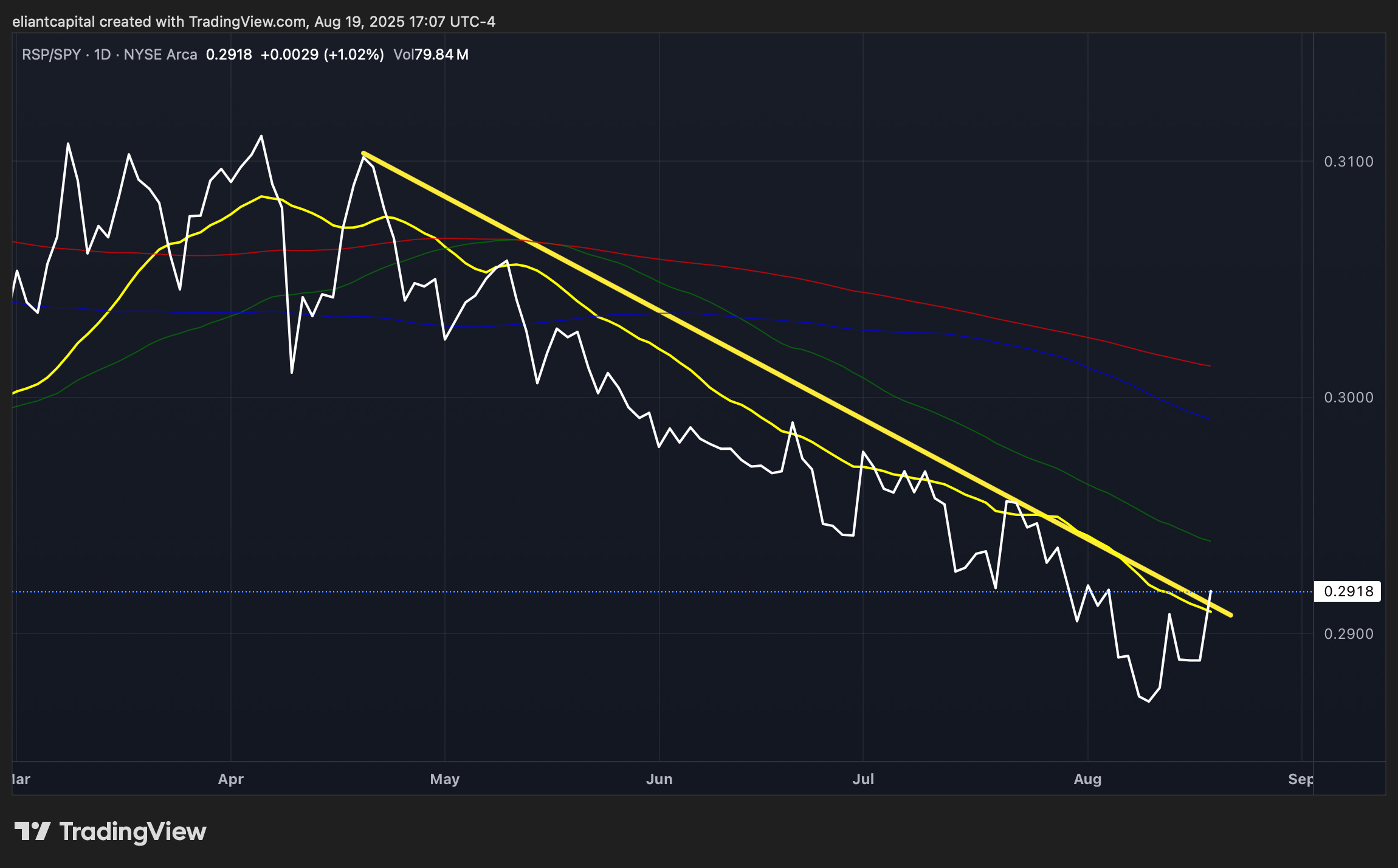Click the Sep label on time axis
The width and height of the screenshot is (1398, 868).
click(1300, 779)
